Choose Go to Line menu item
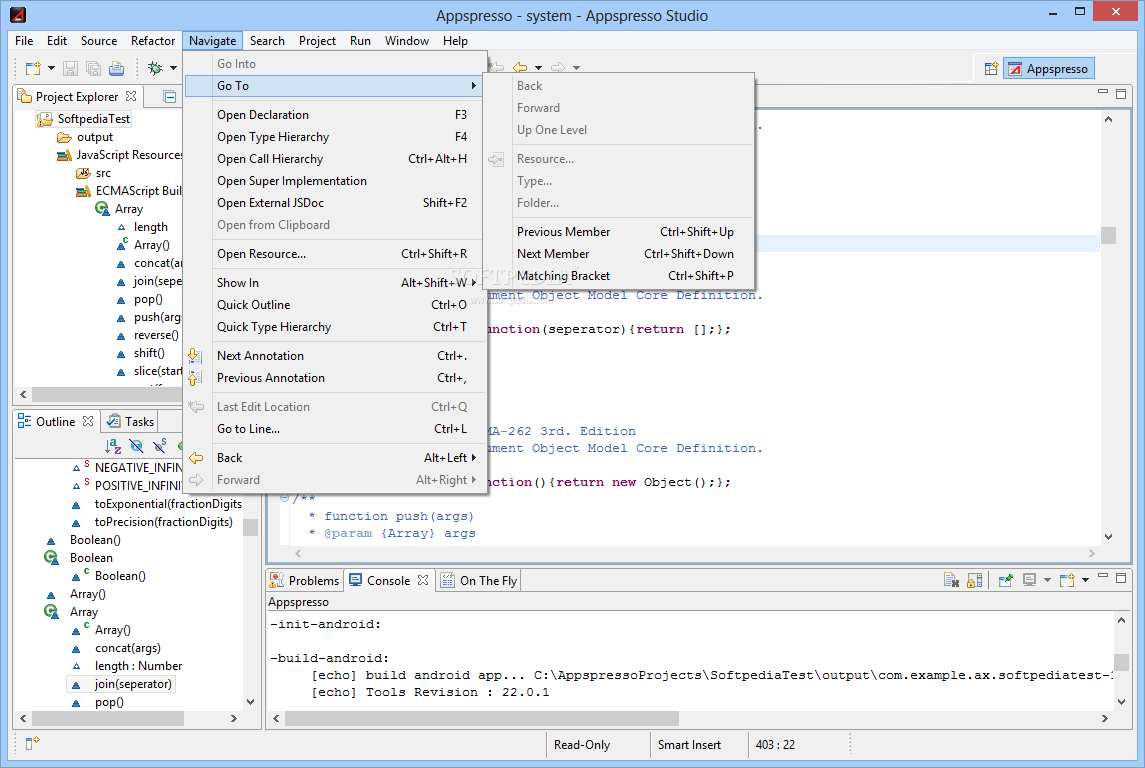Image resolution: width=1145 pixels, height=768 pixels. [x=335, y=429]
